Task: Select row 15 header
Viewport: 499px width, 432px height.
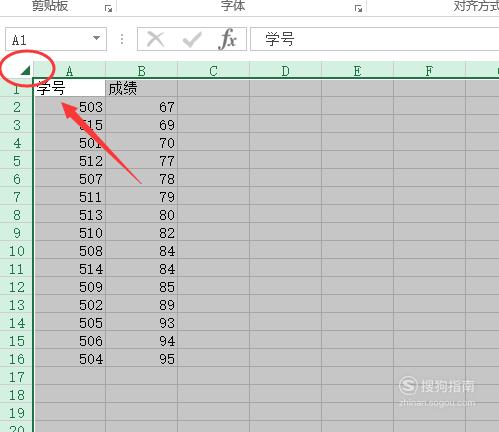Action: click(x=16, y=341)
